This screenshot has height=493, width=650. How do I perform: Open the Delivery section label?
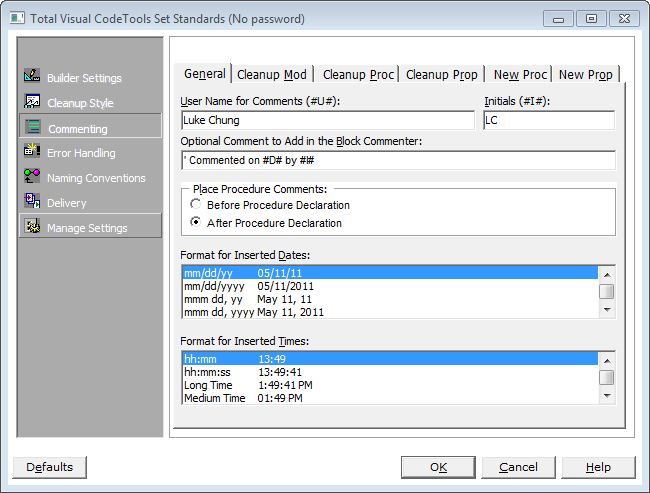[67, 203]
